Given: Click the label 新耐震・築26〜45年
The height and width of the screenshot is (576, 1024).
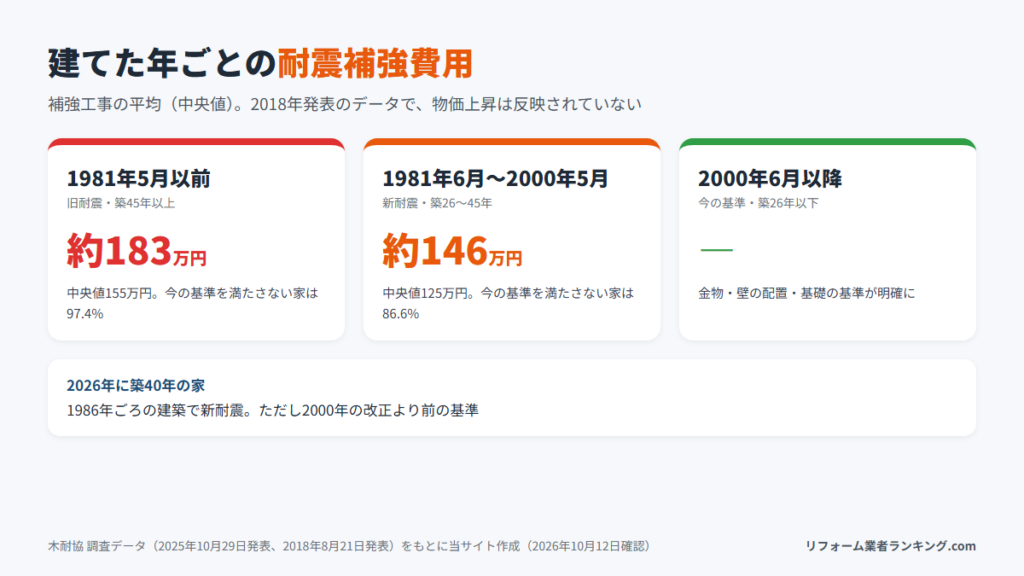Looking at the screenshot, I should pos(437,203).
